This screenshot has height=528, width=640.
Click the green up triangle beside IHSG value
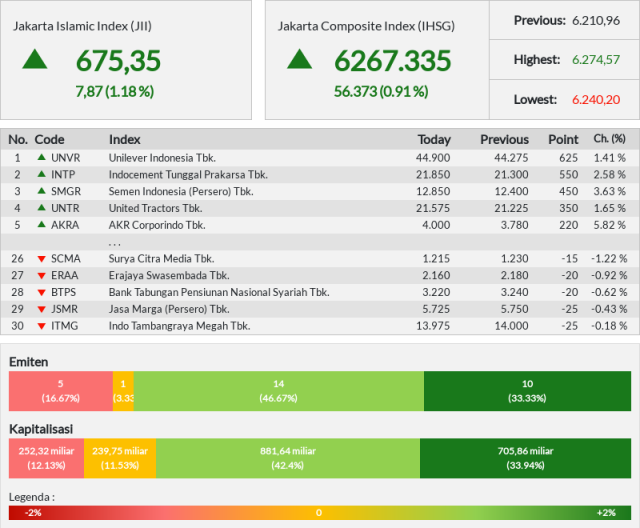pyautogui.click(x=300, y=59)
